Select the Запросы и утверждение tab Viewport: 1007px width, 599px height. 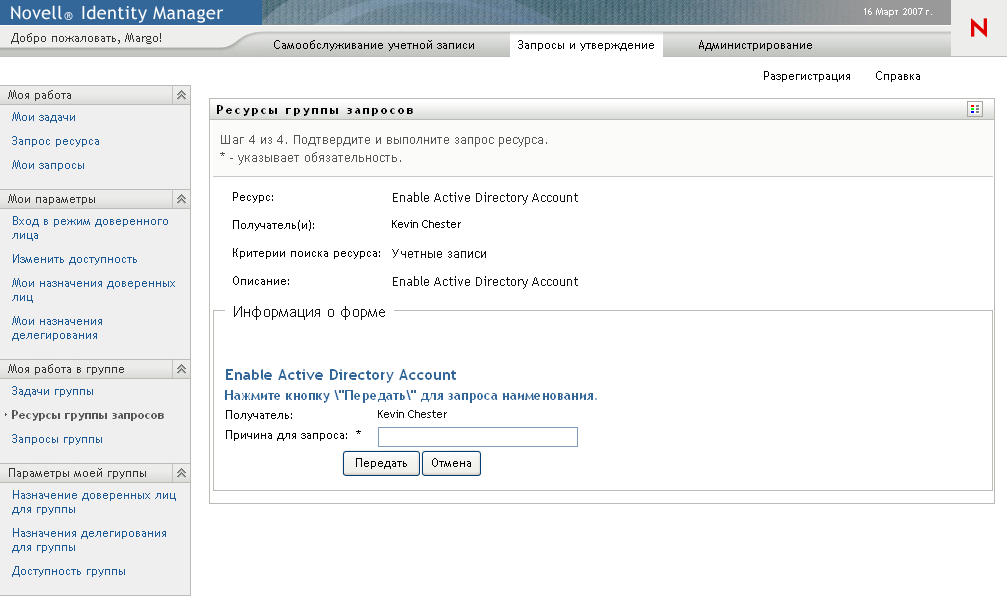[x=586, y=45]
